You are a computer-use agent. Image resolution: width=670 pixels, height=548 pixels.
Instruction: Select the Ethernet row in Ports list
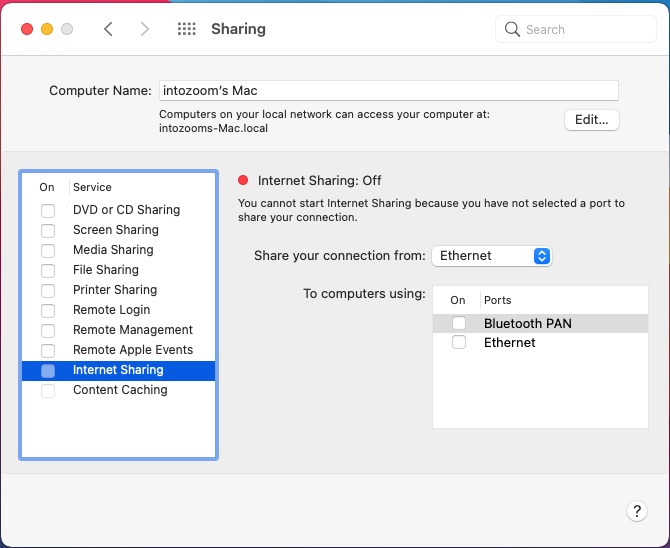540,342
